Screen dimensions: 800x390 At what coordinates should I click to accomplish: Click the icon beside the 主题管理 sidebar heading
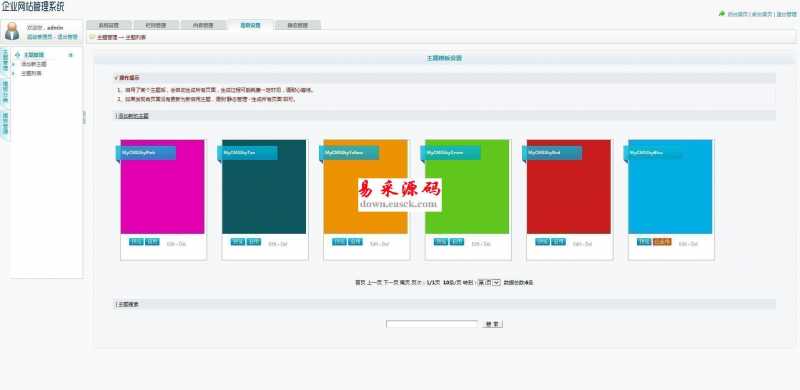coord(18,55)
